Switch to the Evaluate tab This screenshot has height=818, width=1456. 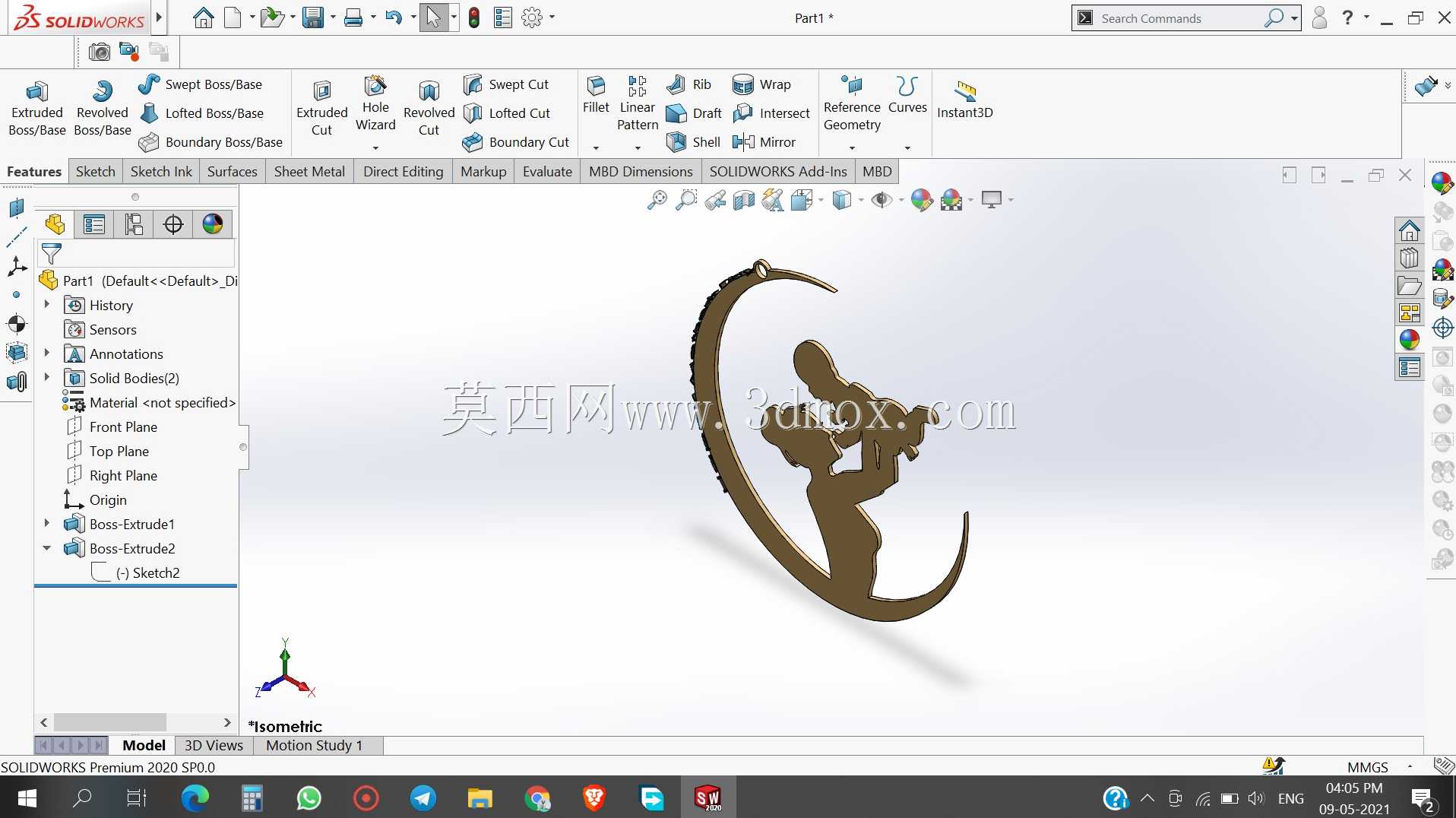tap(547, 172)
